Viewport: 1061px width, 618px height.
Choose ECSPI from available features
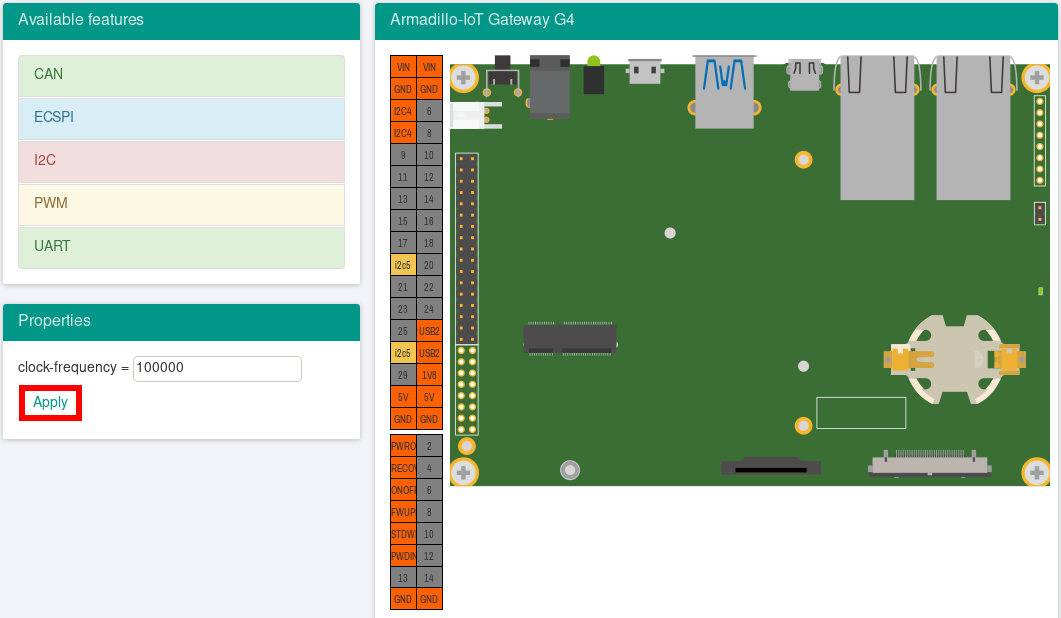click(x=181, y=118)
